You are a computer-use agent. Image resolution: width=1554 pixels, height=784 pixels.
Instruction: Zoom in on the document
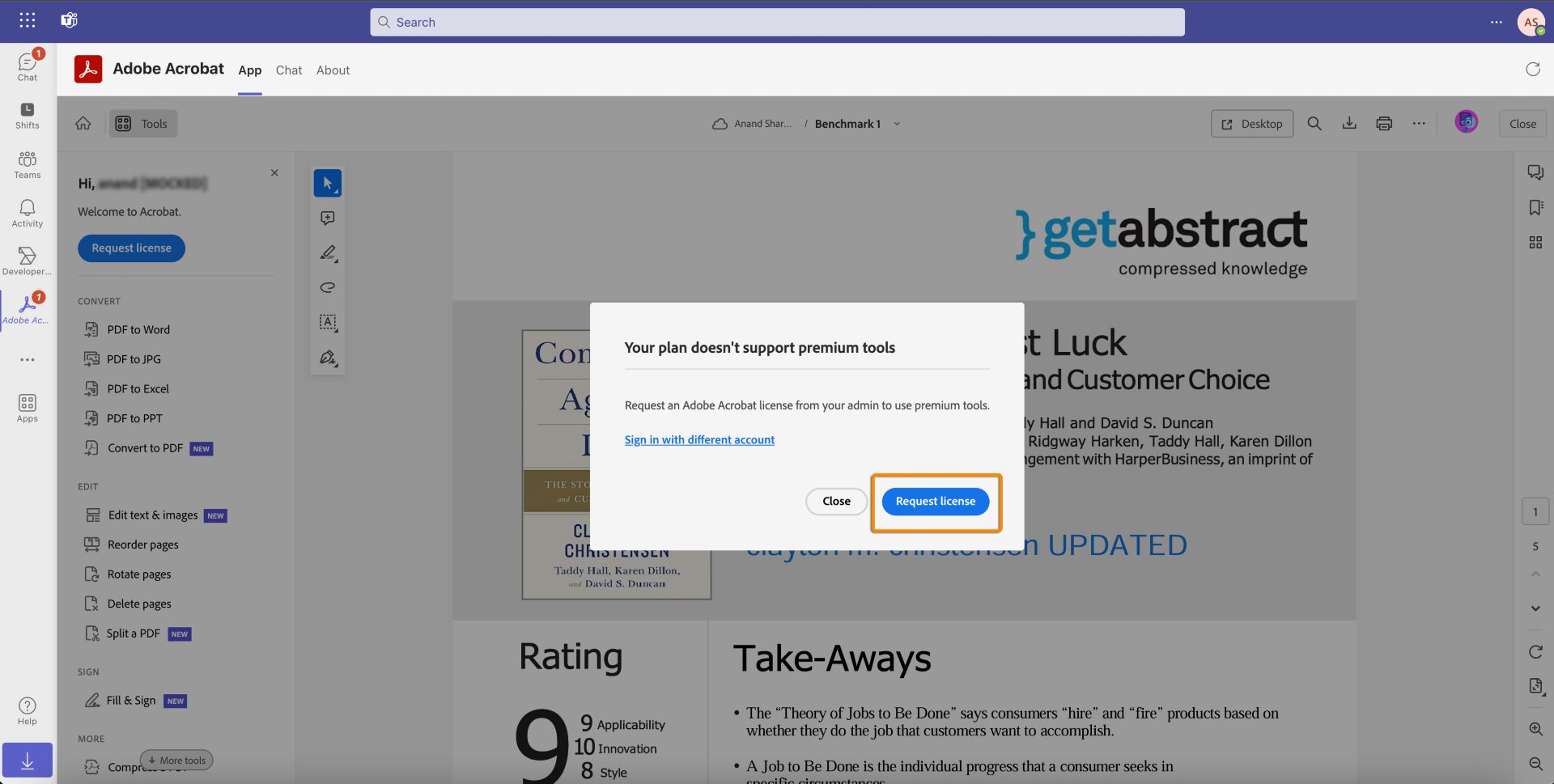1535,729
